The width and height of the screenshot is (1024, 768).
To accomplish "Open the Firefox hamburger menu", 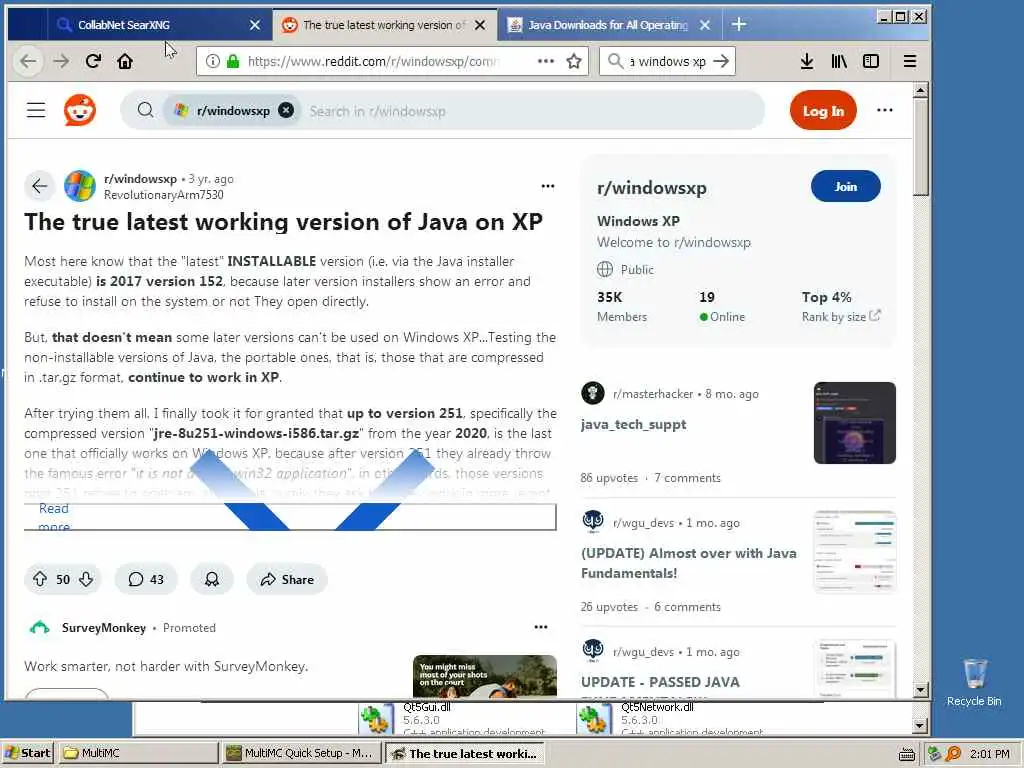I will [910, 61].
